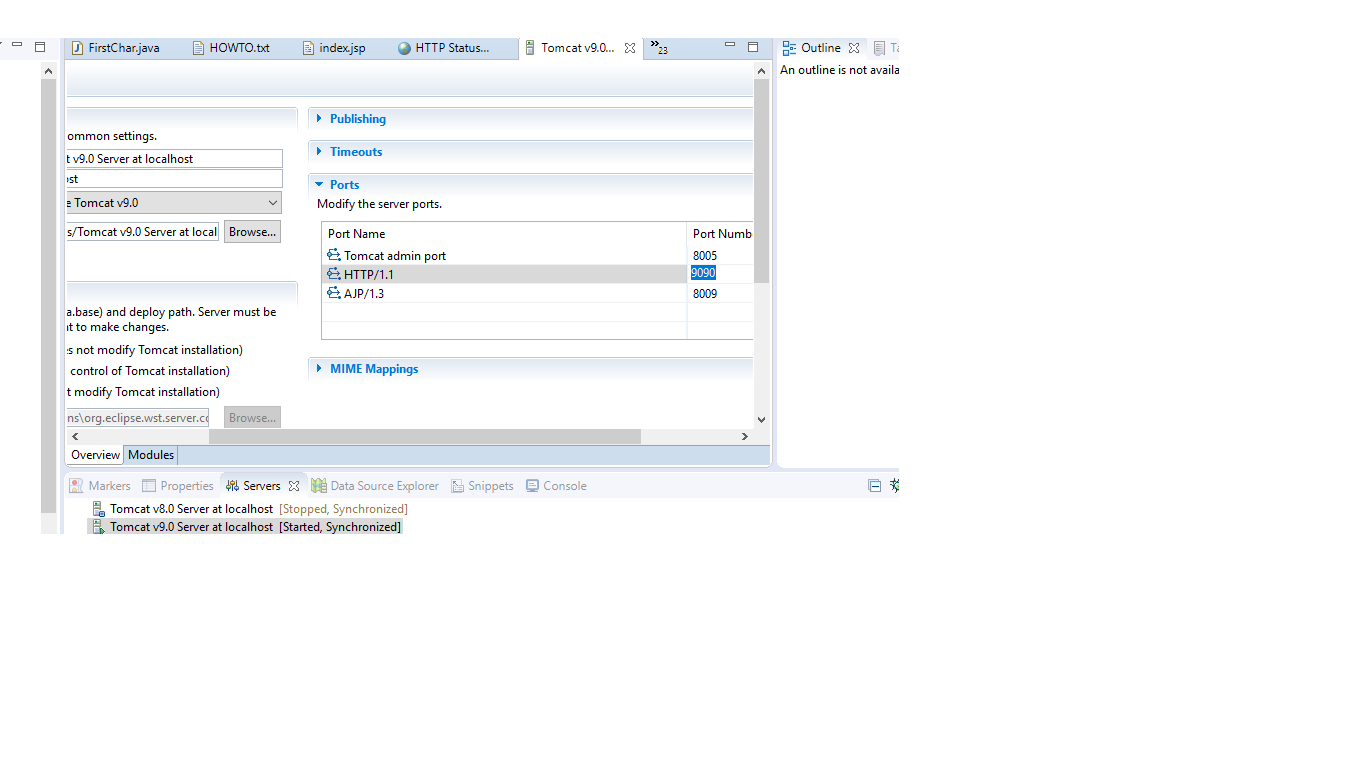Viewport: 1366px width, 768px height.
Task: Click the HTTP/1.1 port row icon
Action: coord(334,274)
